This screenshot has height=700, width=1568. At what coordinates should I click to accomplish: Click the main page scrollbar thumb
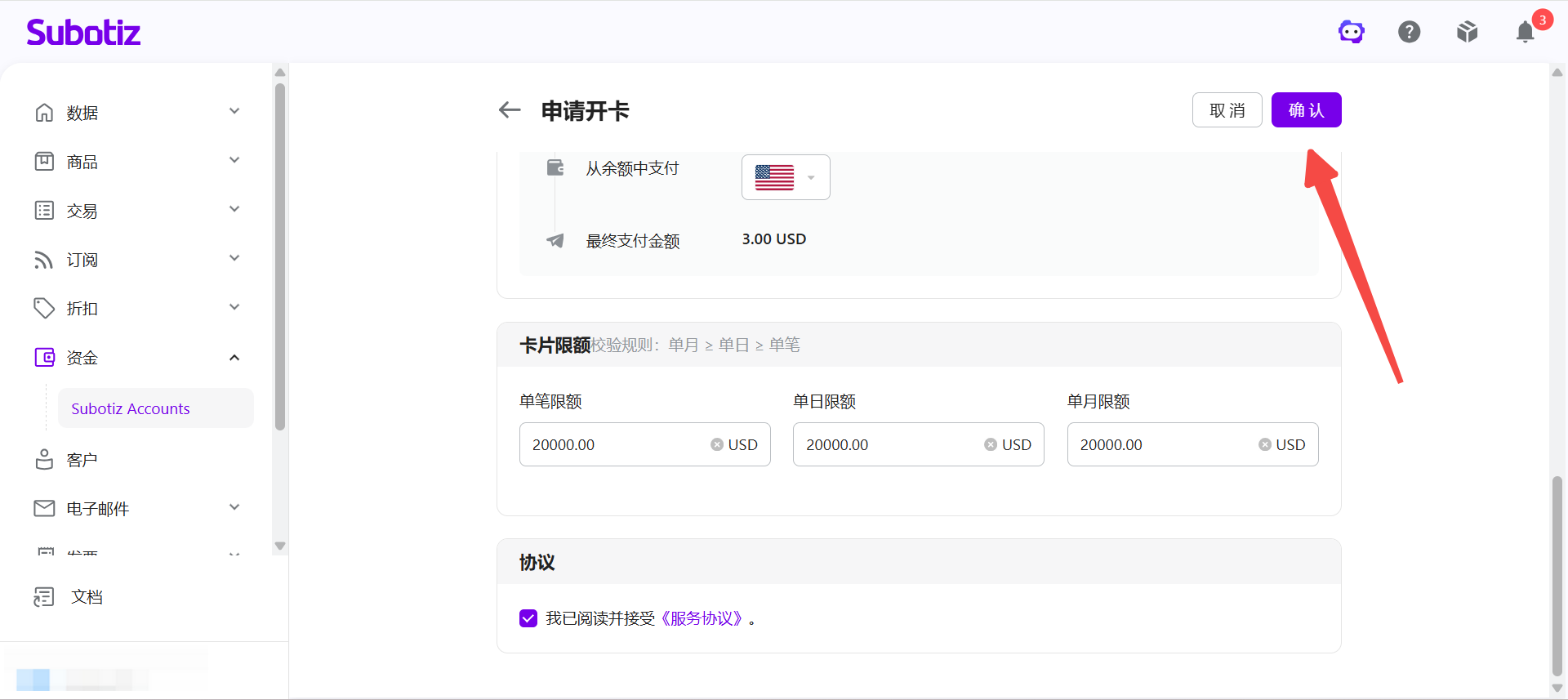1557,576
